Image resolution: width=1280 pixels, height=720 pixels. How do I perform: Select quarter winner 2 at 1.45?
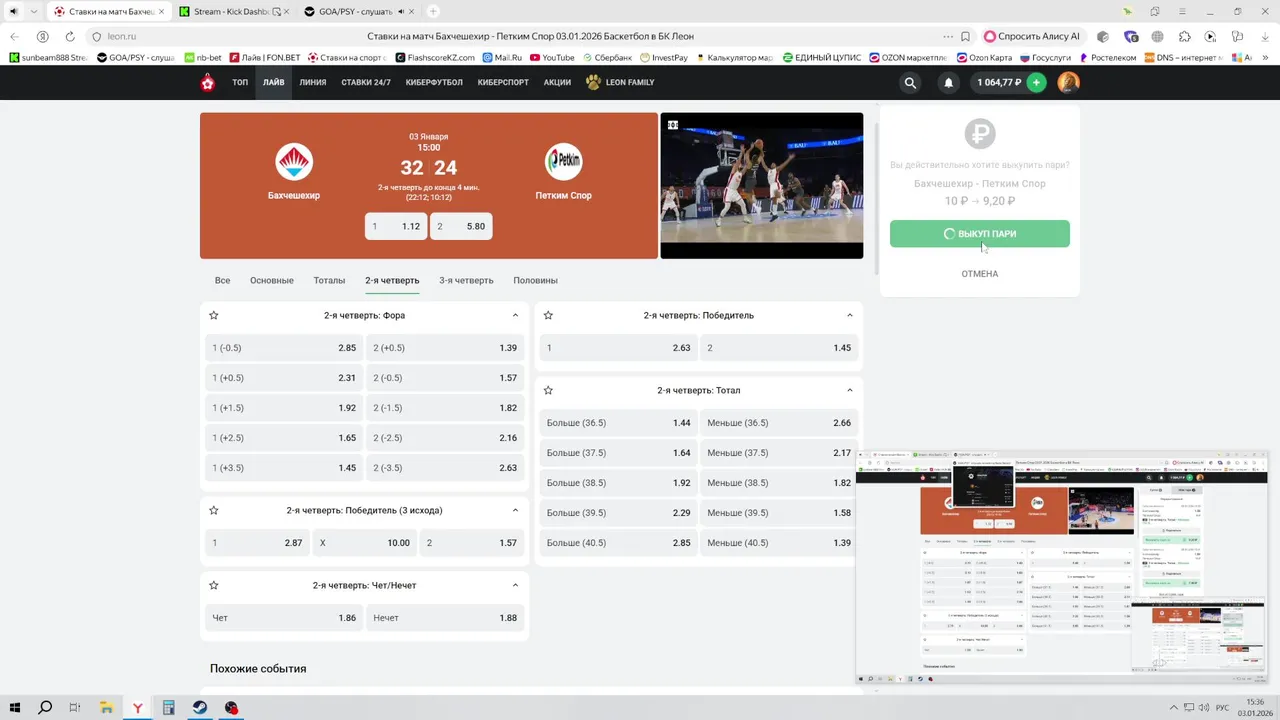779,348
